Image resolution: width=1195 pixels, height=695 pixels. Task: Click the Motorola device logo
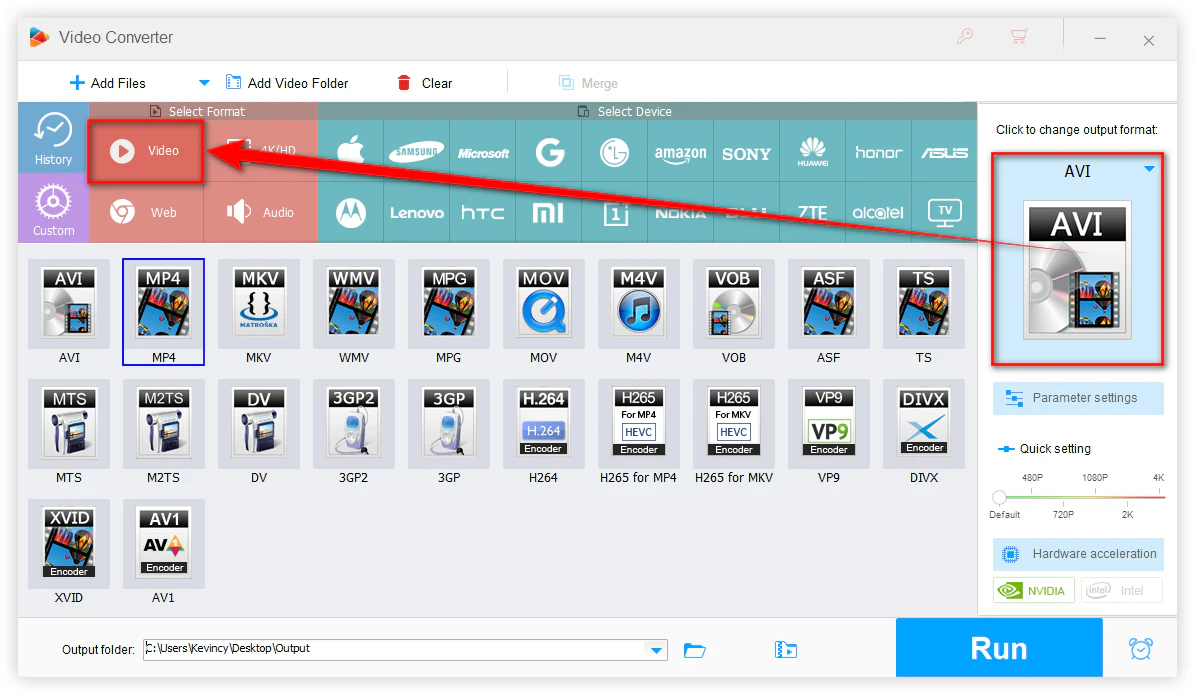[350, 212]
